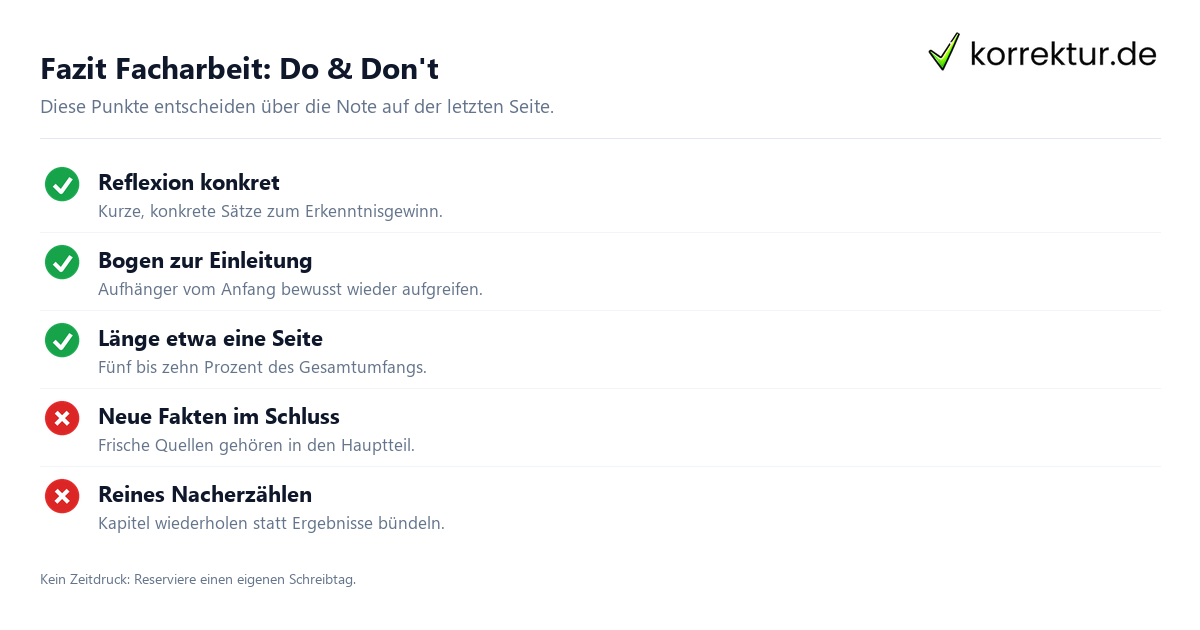Viewport: 1200px width, 630px height.
Task: Select the heading Reflexion konkret
Action: click(189, 183)
